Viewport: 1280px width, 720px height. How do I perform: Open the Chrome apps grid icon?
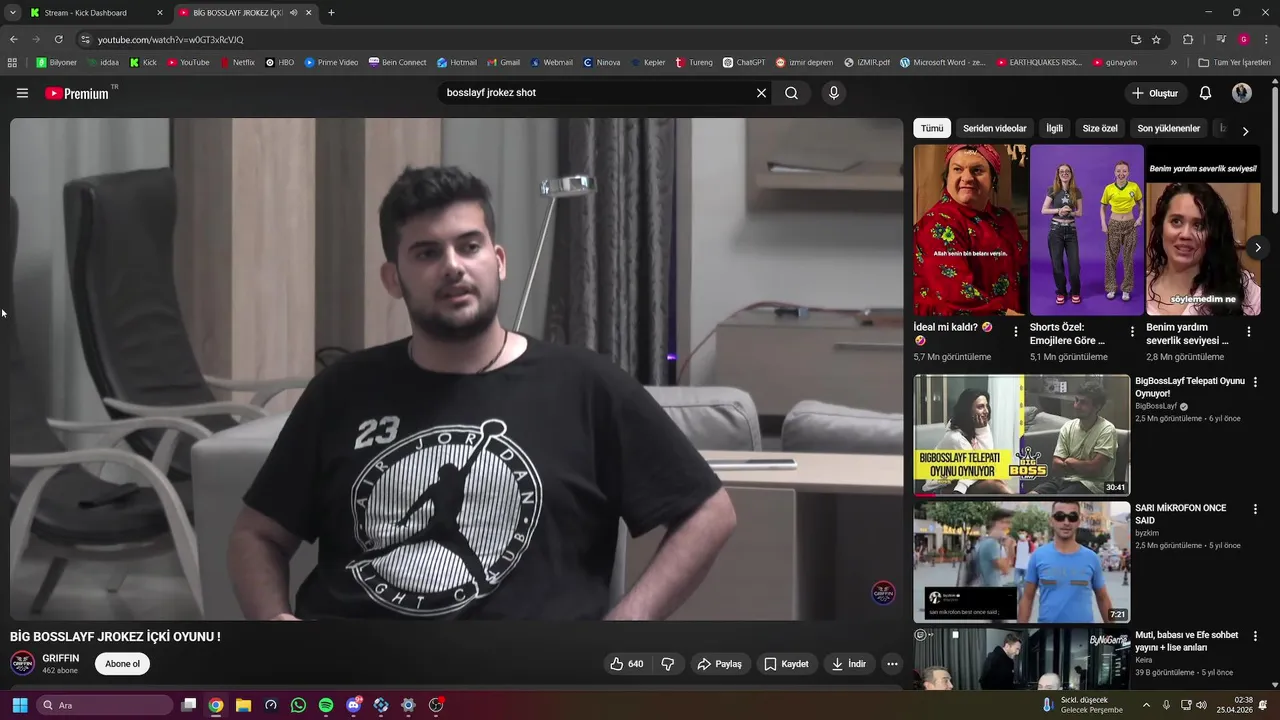pos(12,62)
